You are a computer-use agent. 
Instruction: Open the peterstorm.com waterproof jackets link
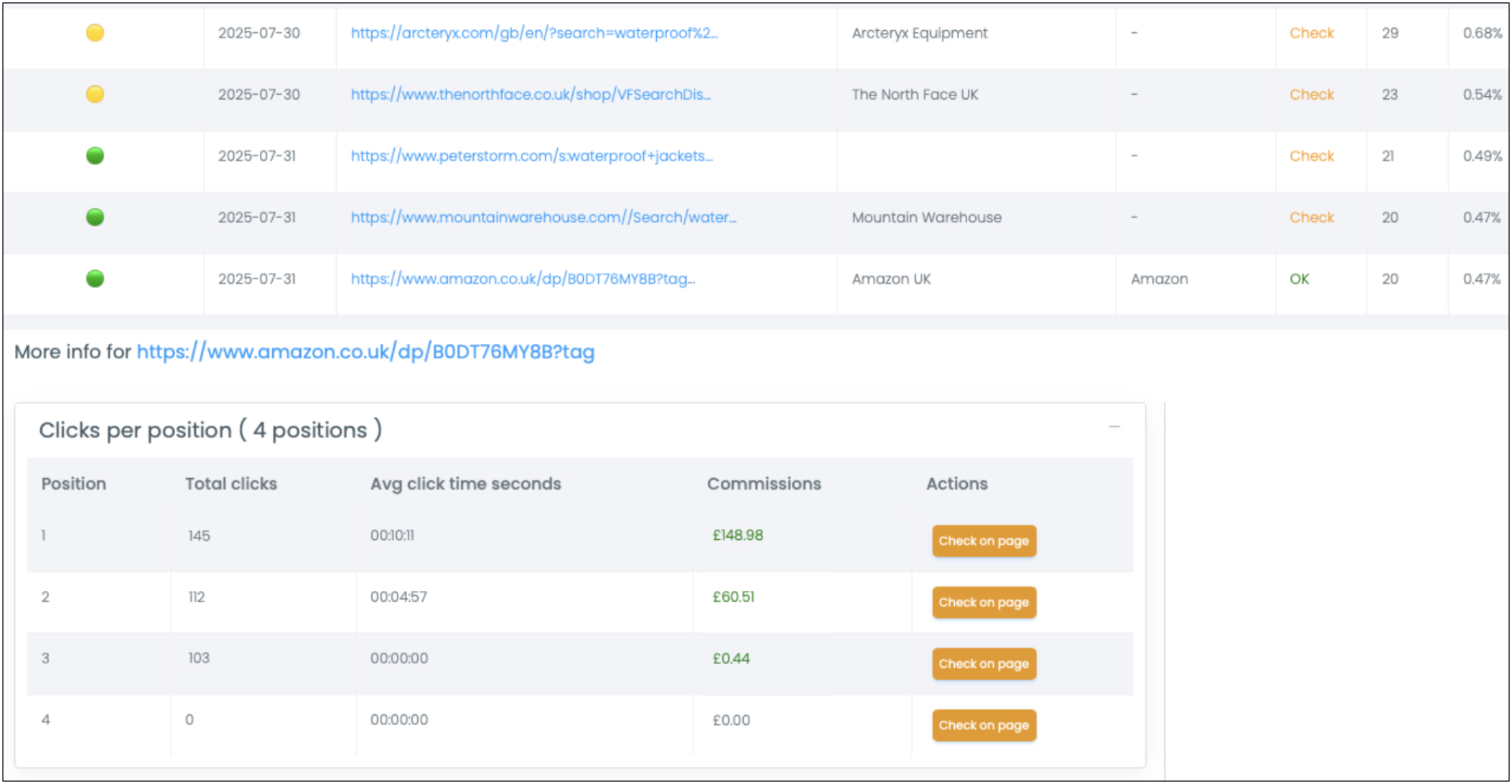click(531, 156)
